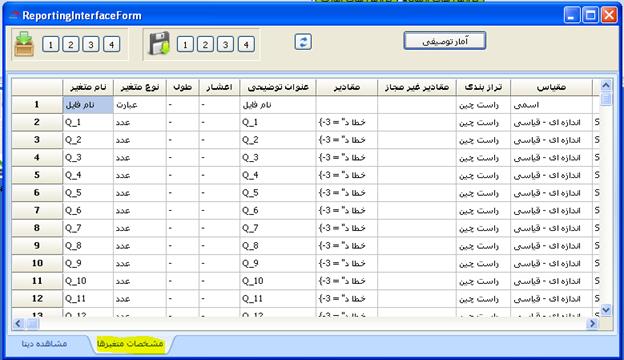Open the highlighted مشخصات متغیرها tab
Viewport: 624px width, 360px height.
pos(131,344)
